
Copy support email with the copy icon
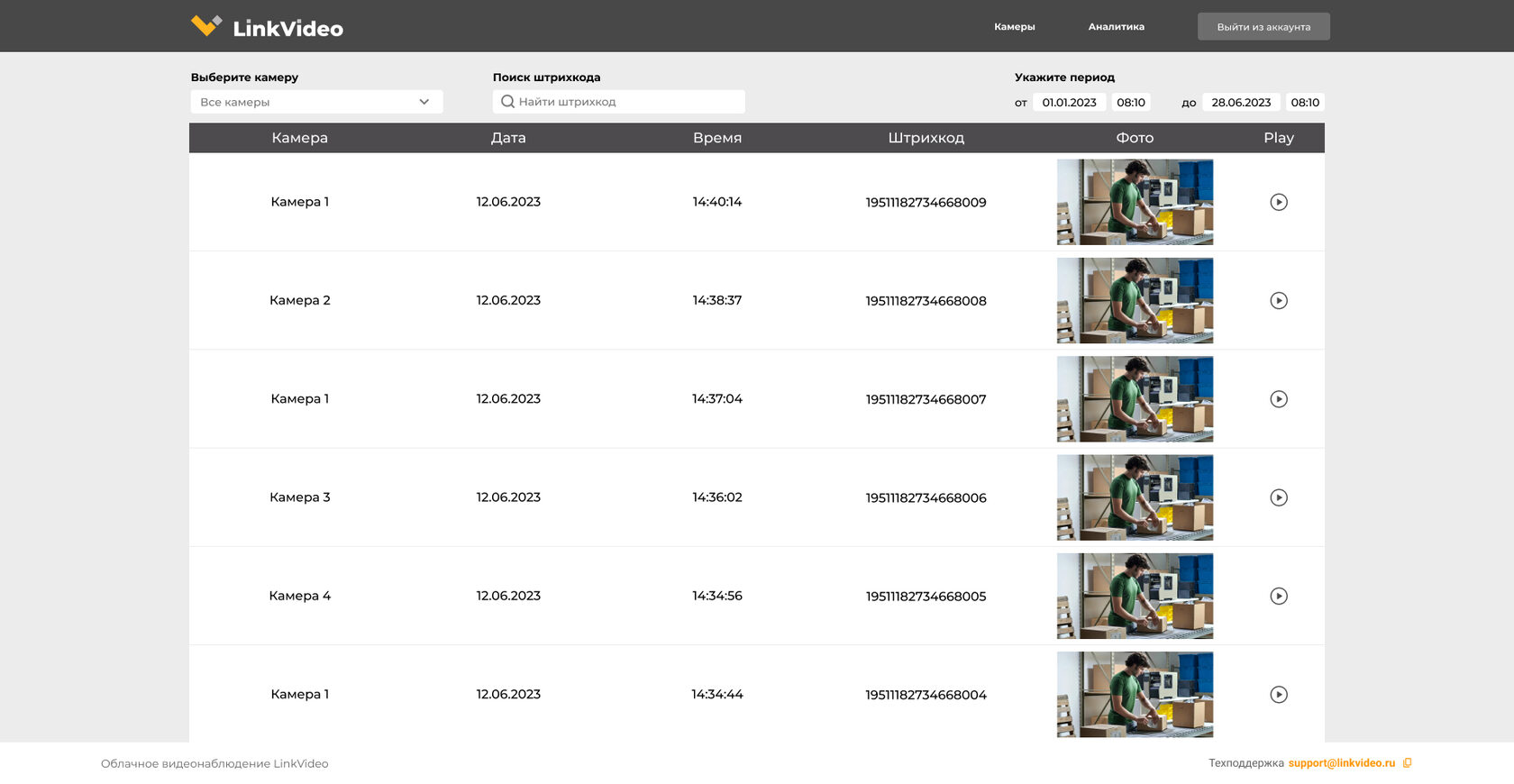(1407, 763)
